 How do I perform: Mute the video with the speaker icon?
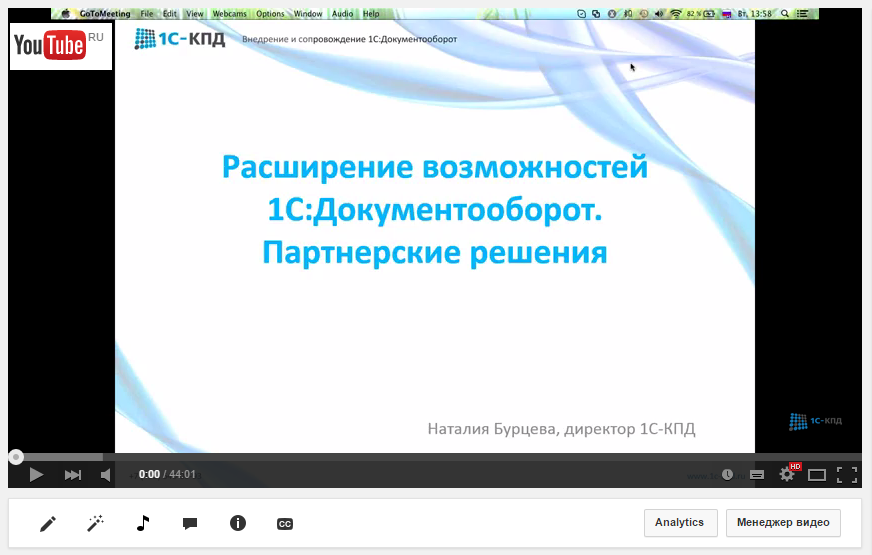click(105, 475)
